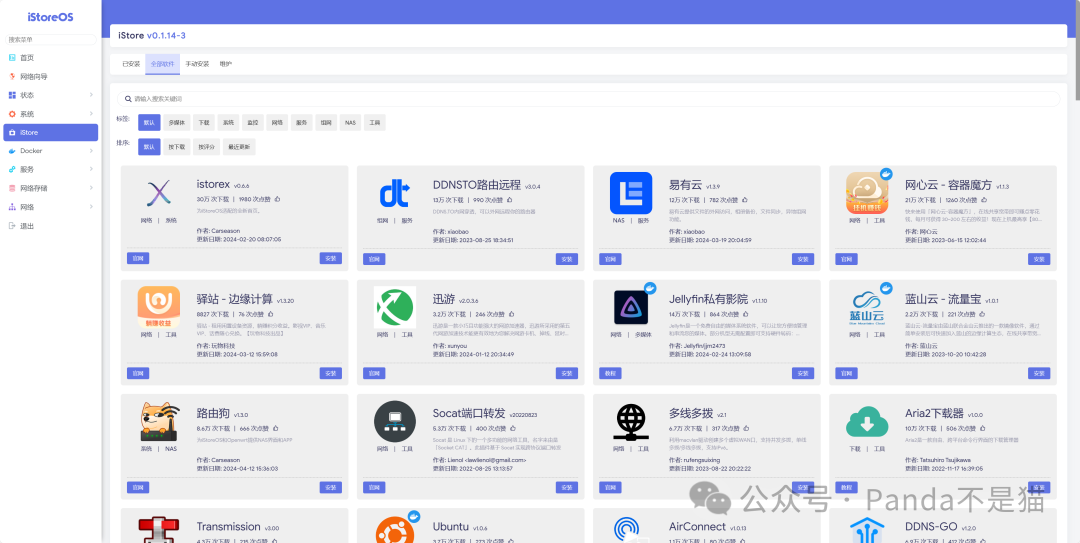The width and height of the screenshot is (1080, 543).
Task: Click the 驿站 边缘计算 orange icon
Action: click(x=158, y=307)
